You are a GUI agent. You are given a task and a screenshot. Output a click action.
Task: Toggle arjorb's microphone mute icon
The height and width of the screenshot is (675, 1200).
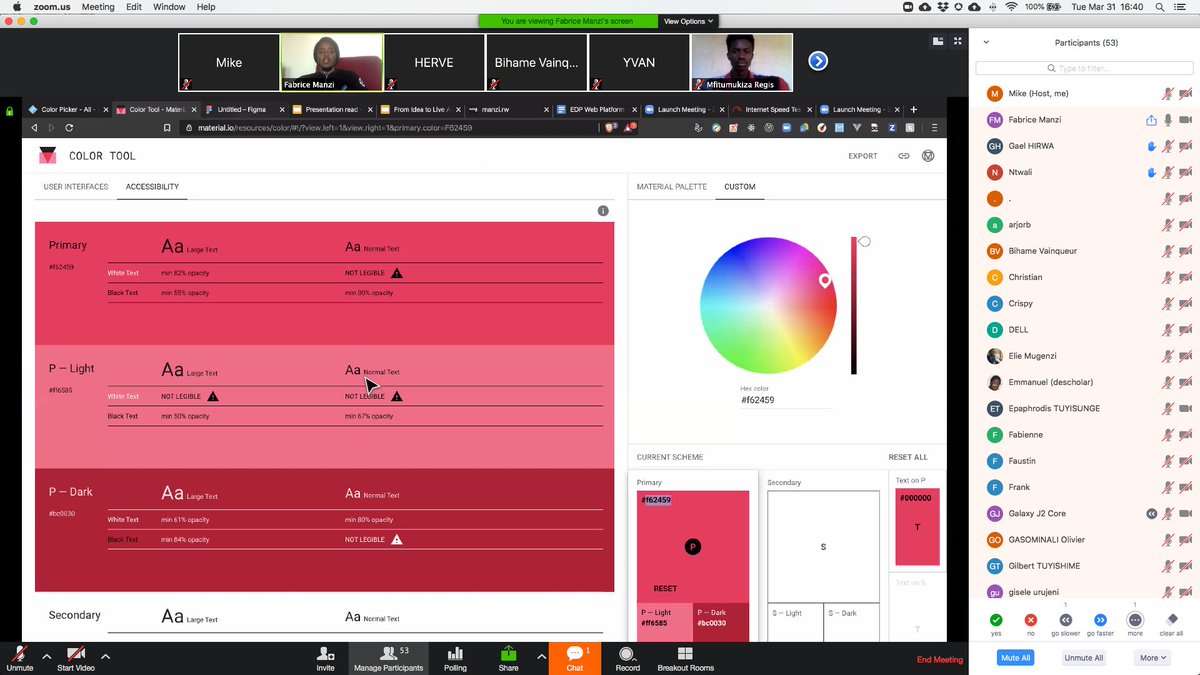pyautogui.click(x=1167, y=225)
